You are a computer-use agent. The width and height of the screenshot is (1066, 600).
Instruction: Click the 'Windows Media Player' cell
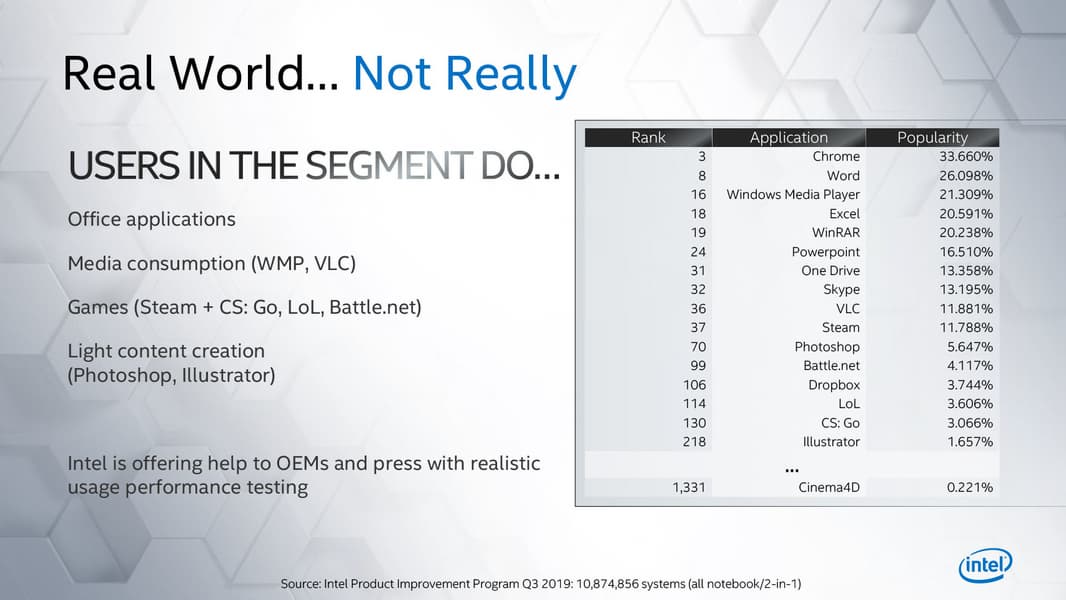pos(793,194)
